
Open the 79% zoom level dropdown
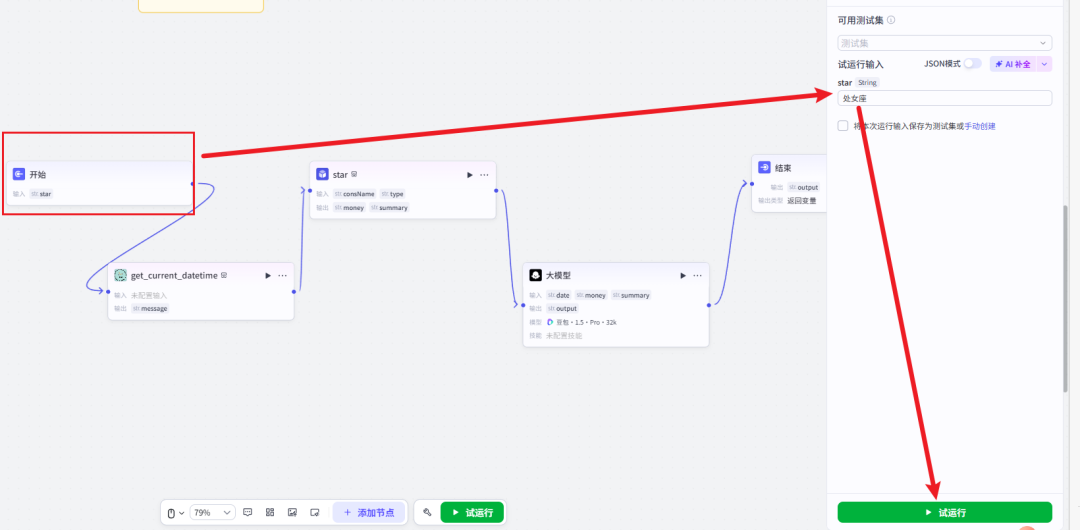[212, 513]
